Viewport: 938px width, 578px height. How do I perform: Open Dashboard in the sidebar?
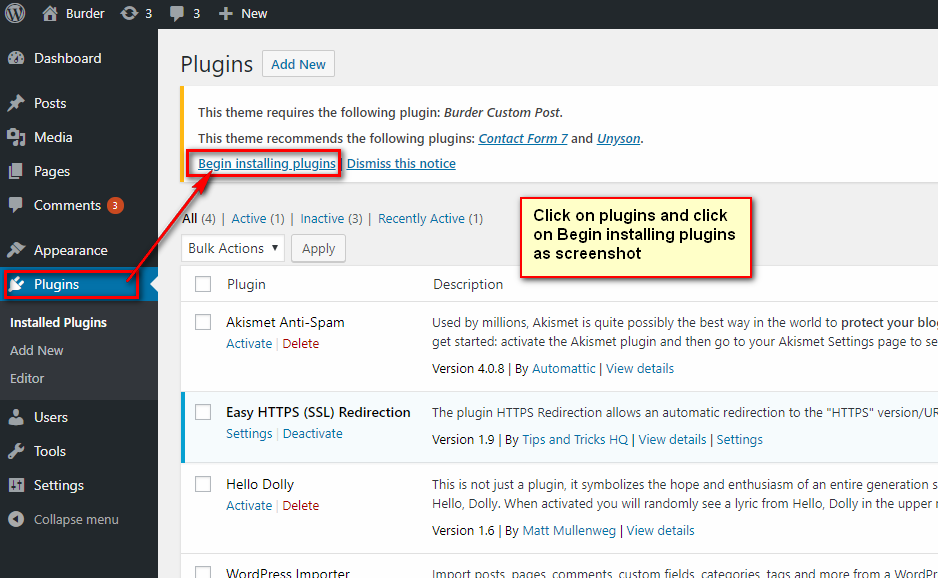tap(68, 58)
